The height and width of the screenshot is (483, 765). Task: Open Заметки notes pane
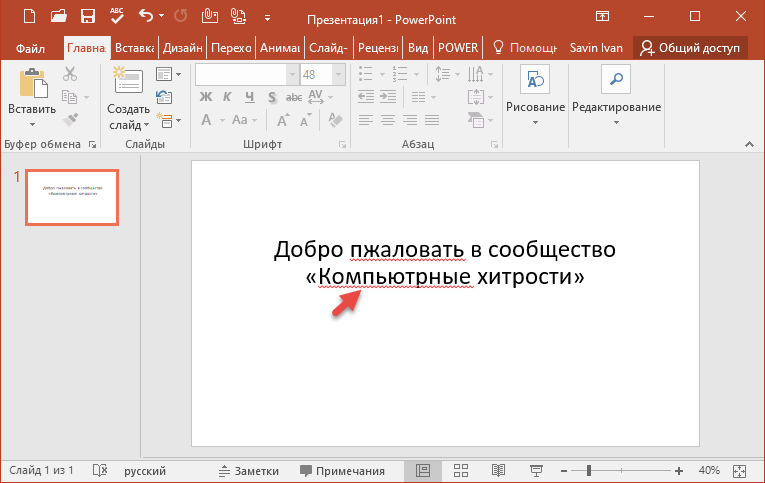(248, 471)
